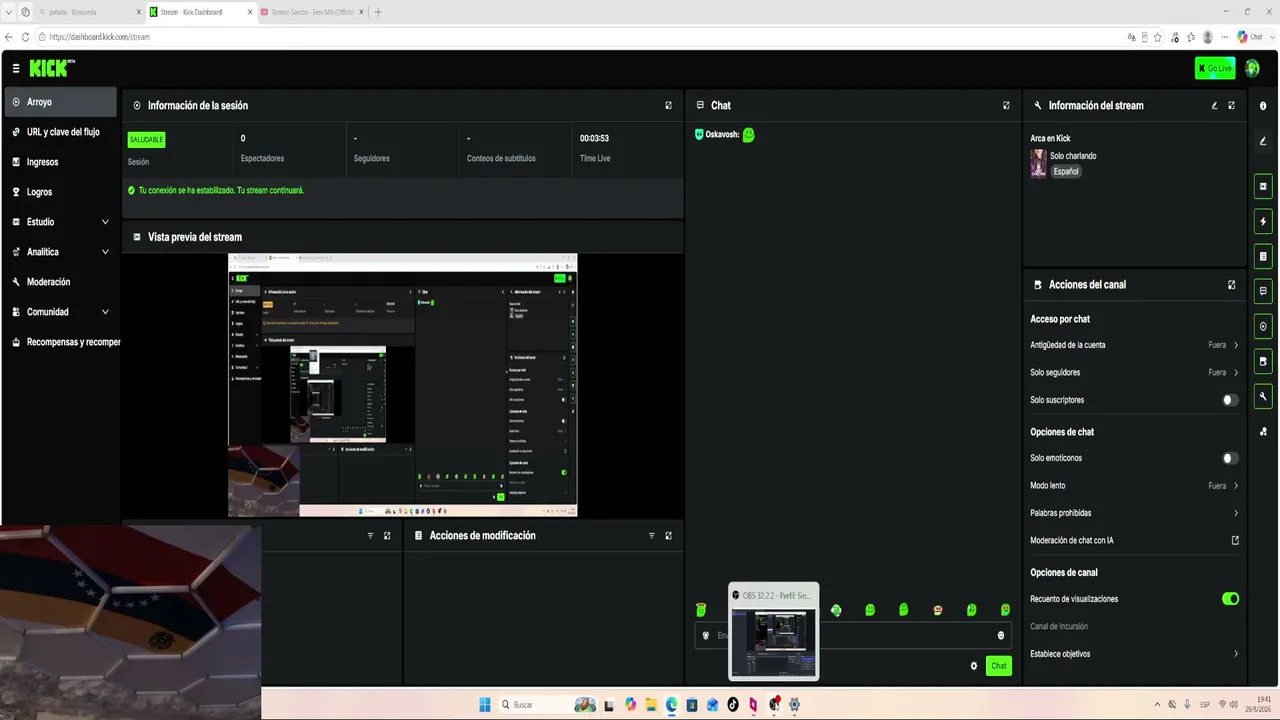Switch to the Romeo Santos browser tab
Screen dimensions: 1280x720
312,12
